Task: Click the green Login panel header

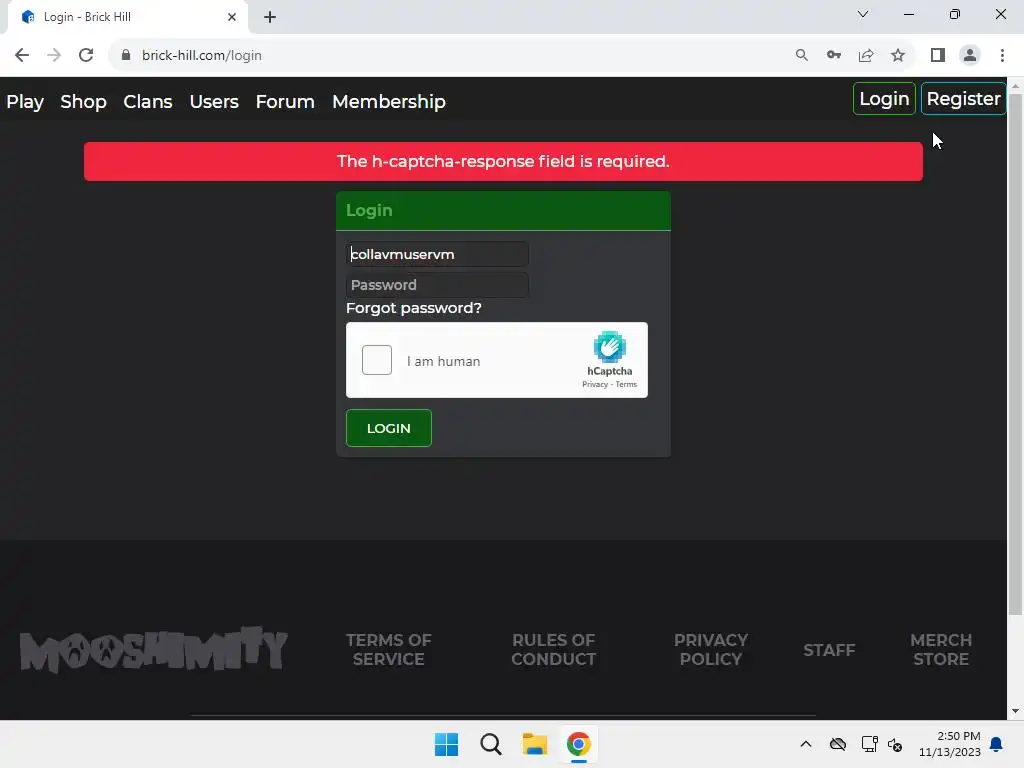Action: (x=503, y=211)
